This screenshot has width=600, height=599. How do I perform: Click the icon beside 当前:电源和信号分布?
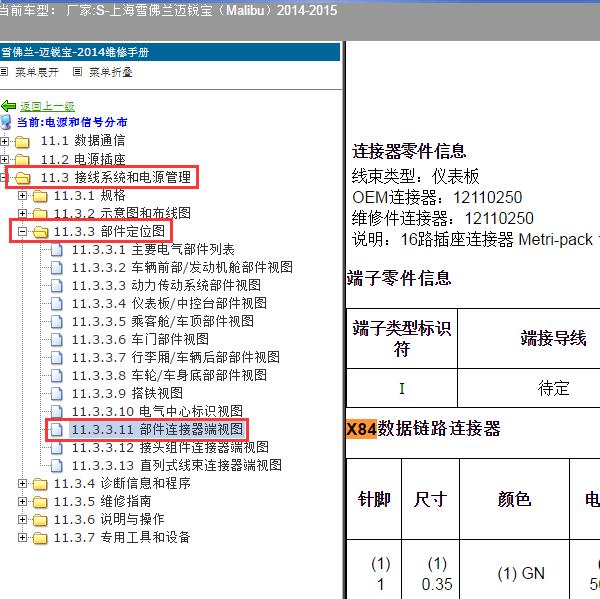[x=6, y=122]
